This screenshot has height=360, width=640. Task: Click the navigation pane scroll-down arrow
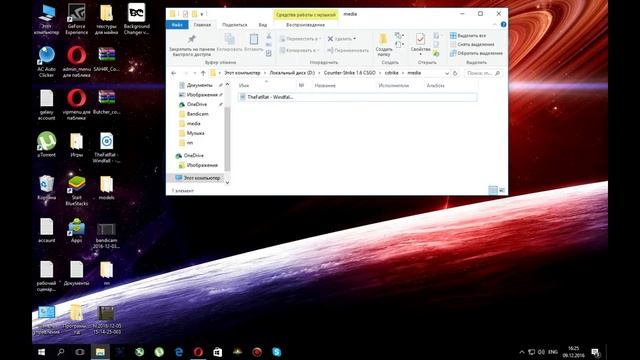pos(227,183)
